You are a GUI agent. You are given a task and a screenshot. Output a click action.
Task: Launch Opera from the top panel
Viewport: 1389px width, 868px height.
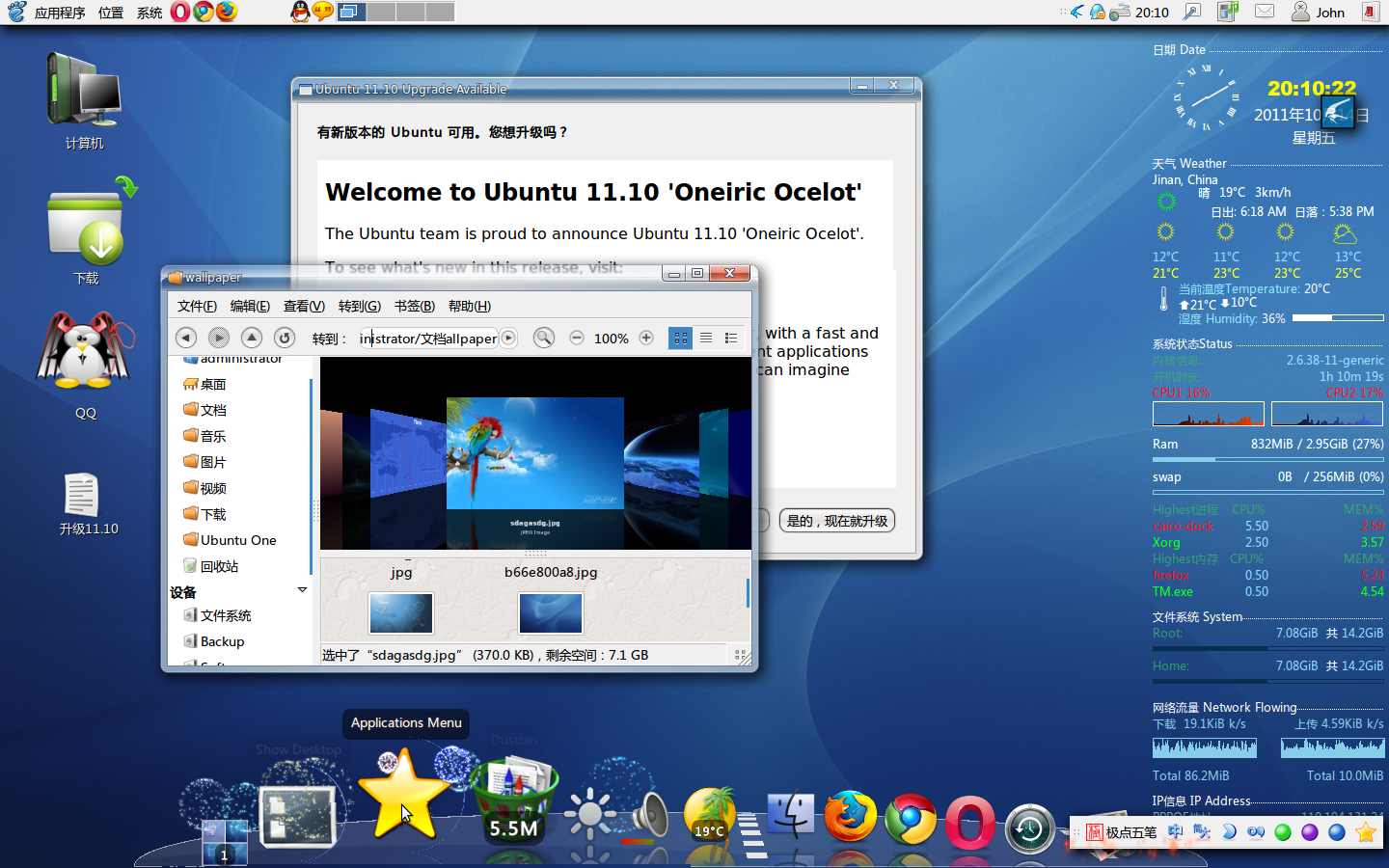180,12
